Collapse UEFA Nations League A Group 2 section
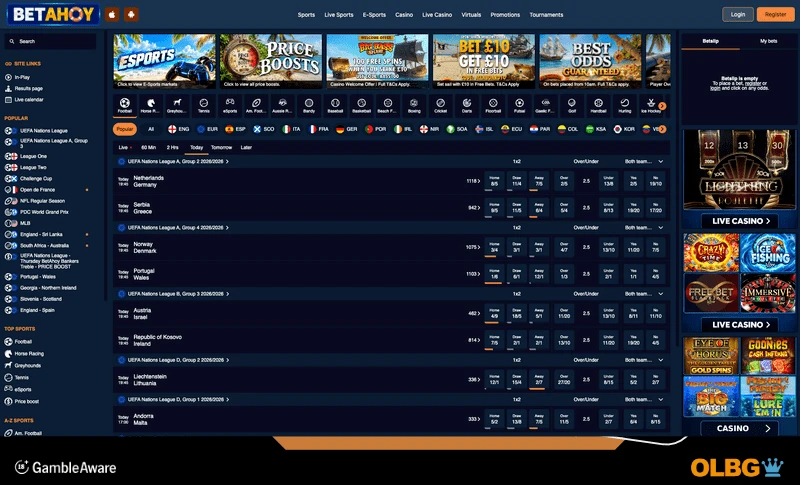Image resolution: width=800 pixels, height=485 pixels. click(661, 162)
